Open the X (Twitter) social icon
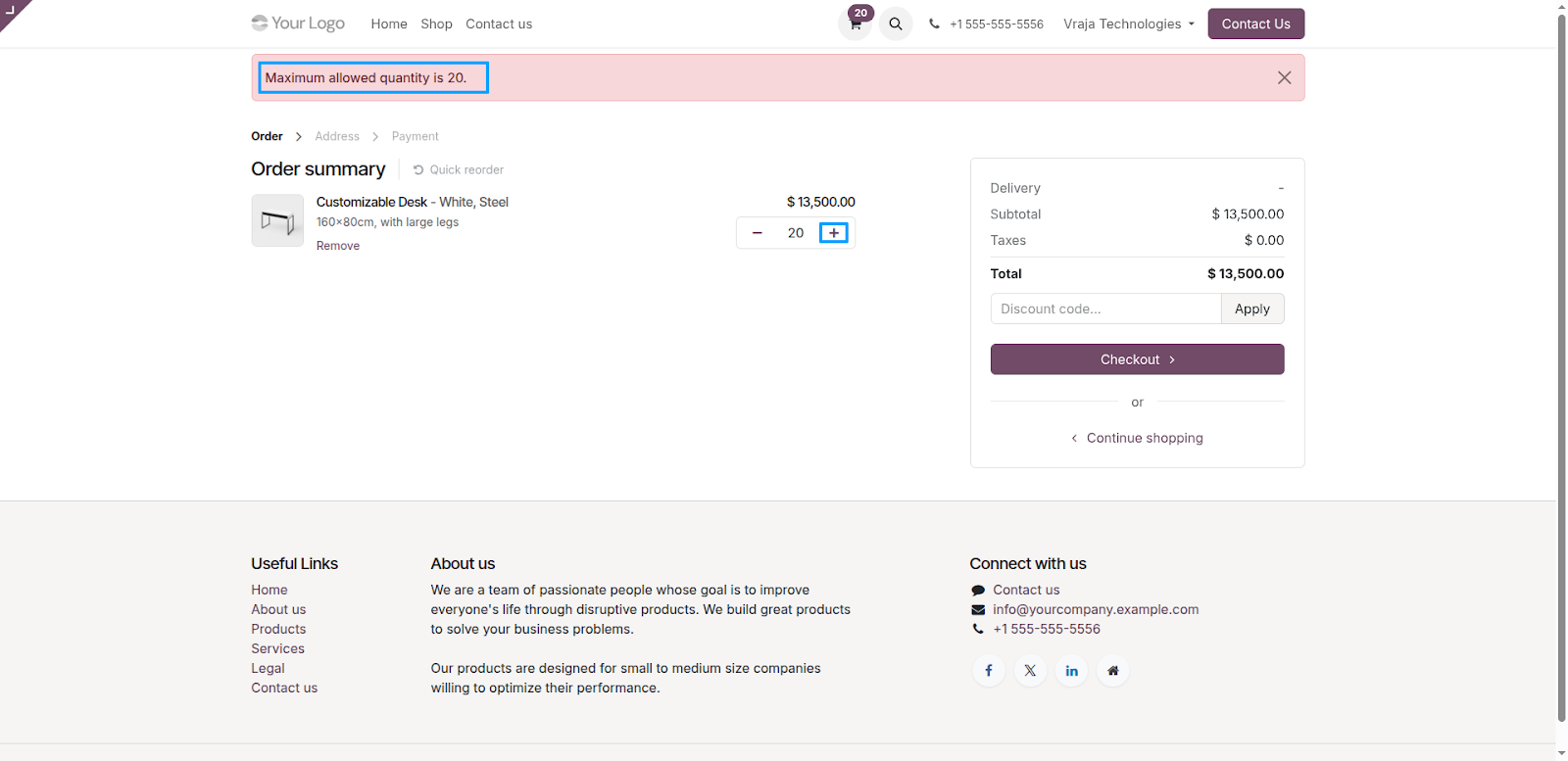 pos(1030,671)
